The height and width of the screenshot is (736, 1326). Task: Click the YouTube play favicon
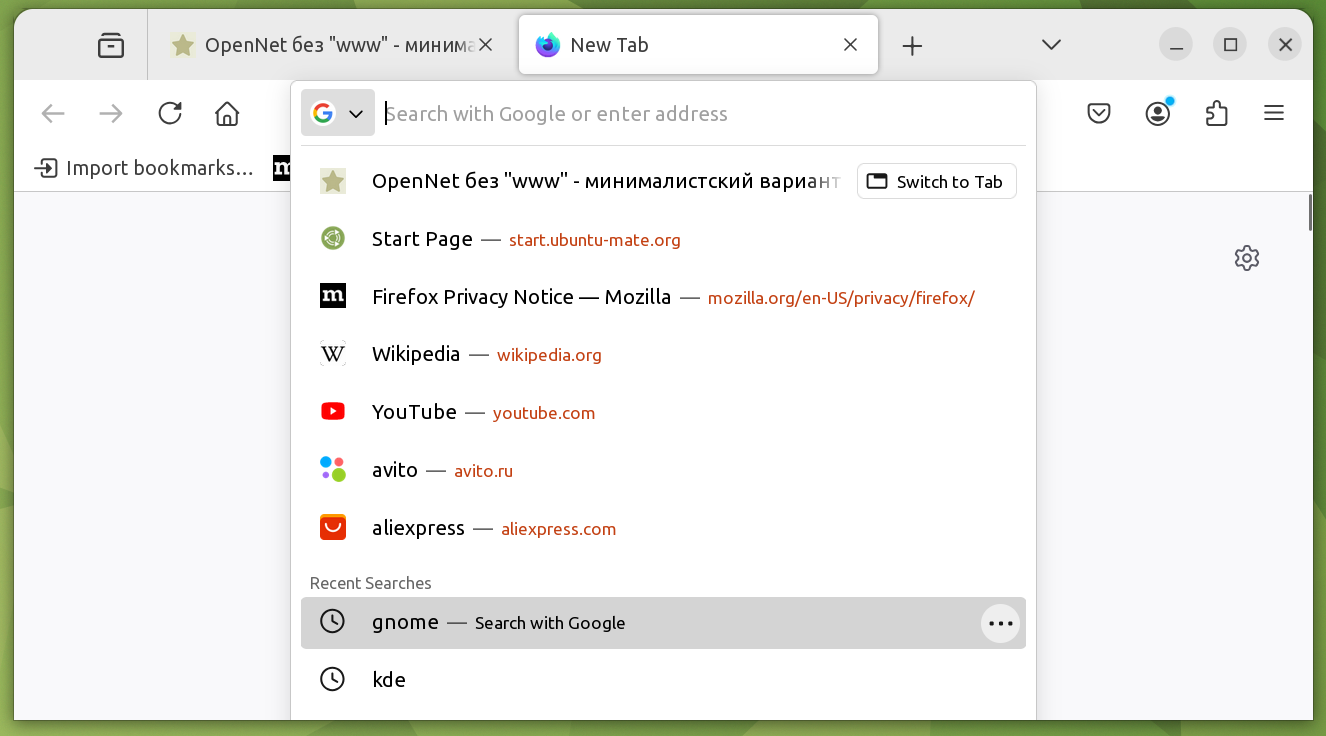pos(333,411)
